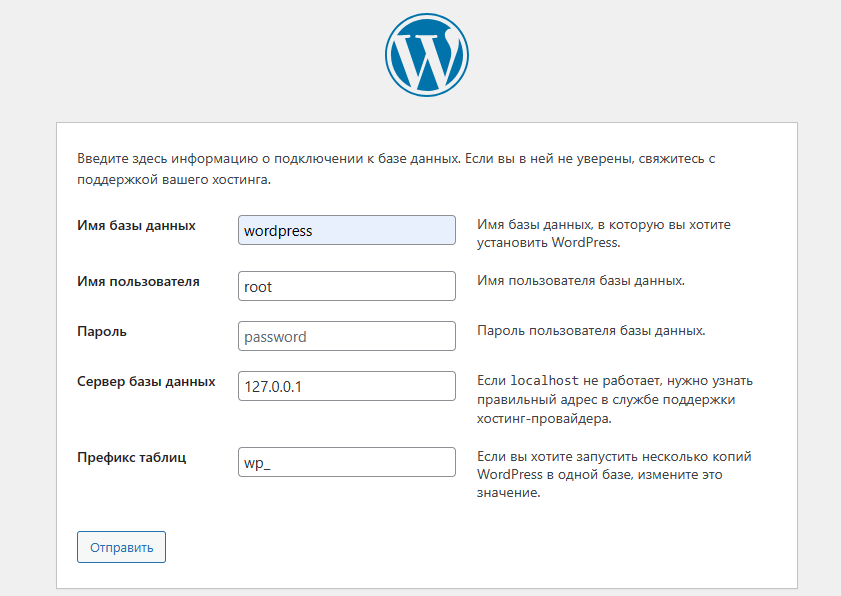Screen dimensions: 841x596
Task: Click the database name field containing wordpress
Action: (346, 230)
